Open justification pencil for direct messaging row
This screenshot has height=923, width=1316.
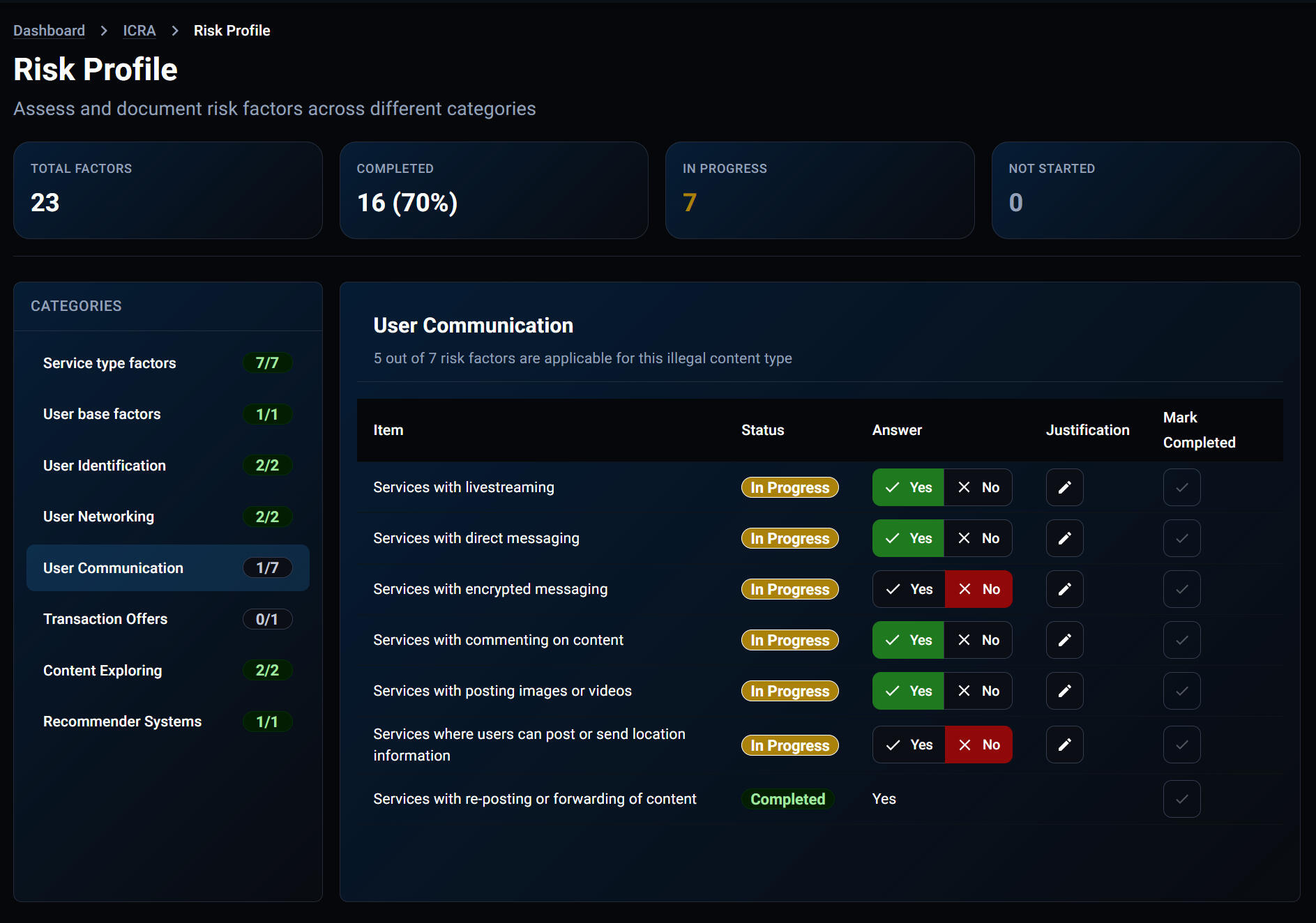click(x=1064, y=538)
